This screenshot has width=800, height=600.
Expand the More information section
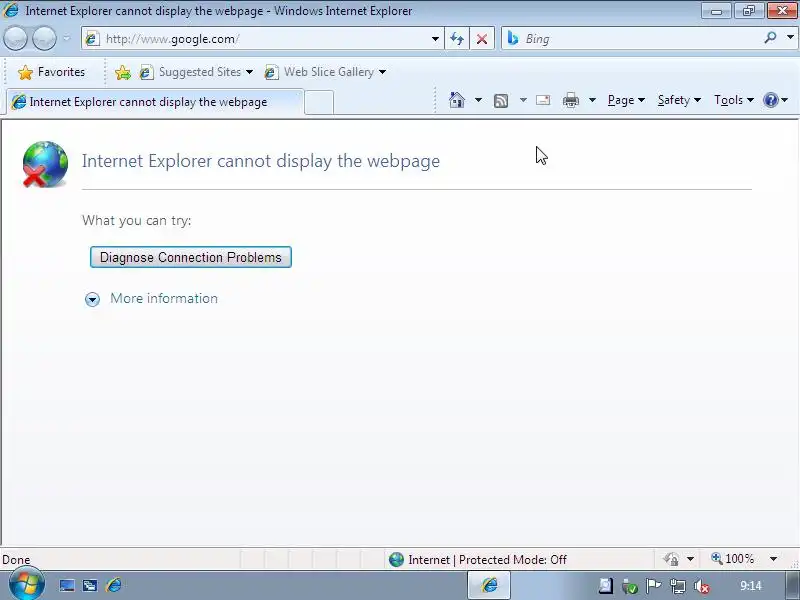pos(151,298)
